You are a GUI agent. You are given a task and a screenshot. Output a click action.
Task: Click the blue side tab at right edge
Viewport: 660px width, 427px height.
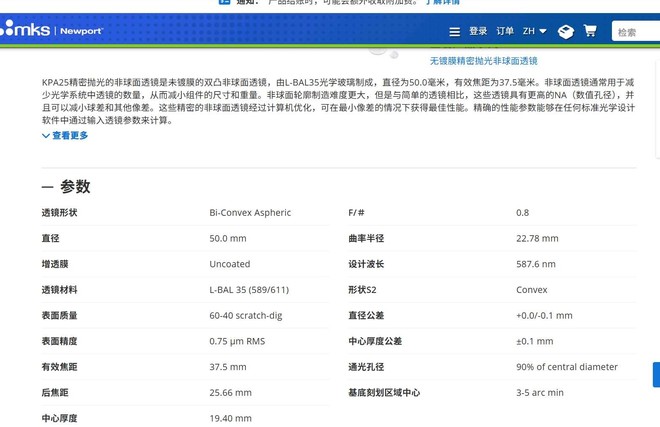656,374
